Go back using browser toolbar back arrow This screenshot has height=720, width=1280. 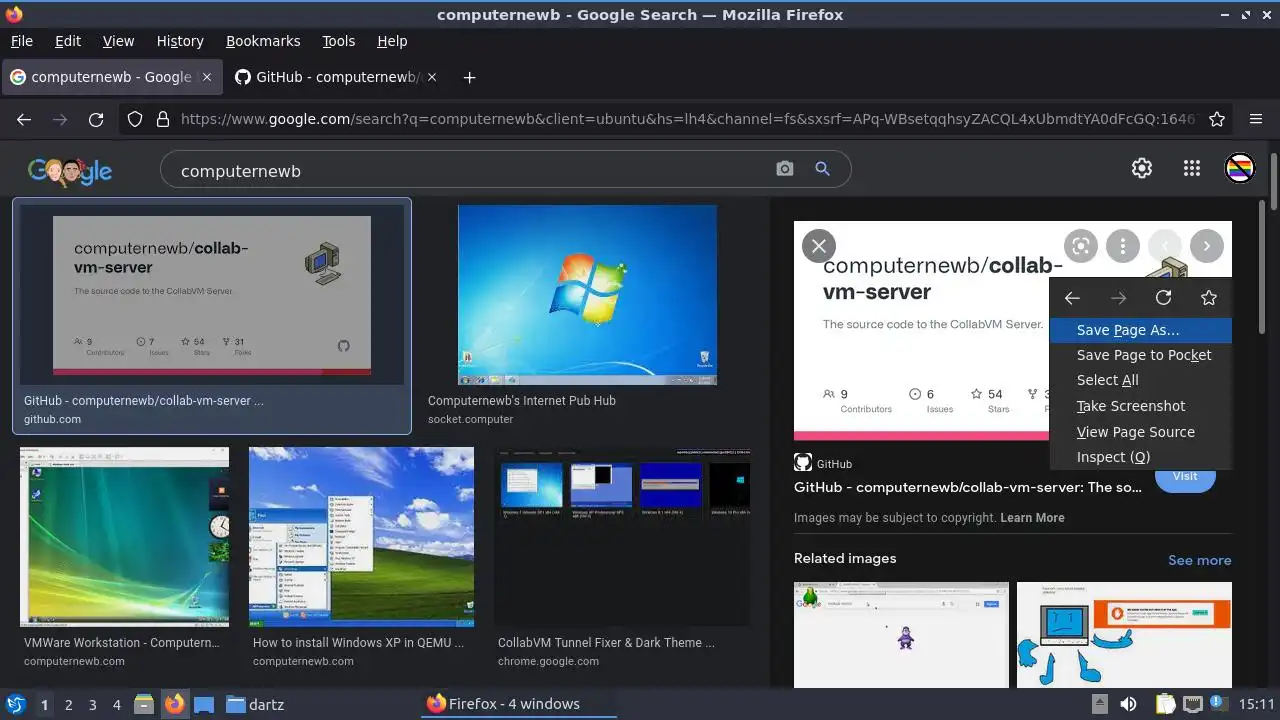pyautogui.click(x=24, y=119)
